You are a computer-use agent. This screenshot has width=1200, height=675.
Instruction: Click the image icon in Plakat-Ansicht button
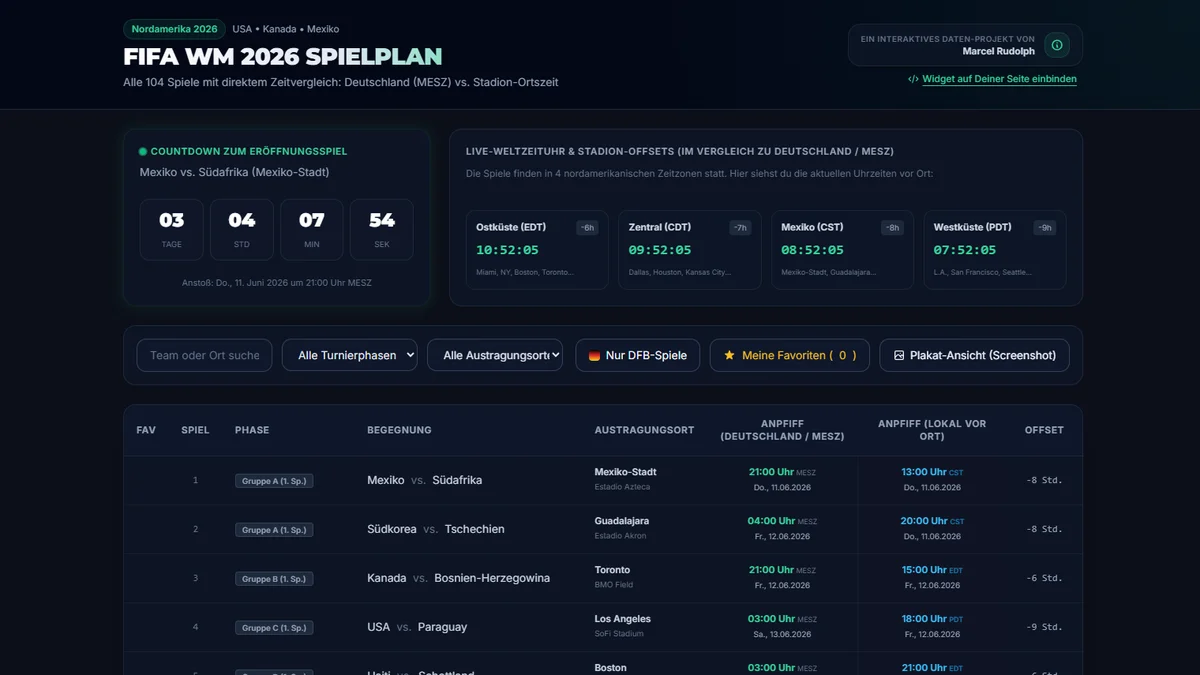tap(899, 355)
